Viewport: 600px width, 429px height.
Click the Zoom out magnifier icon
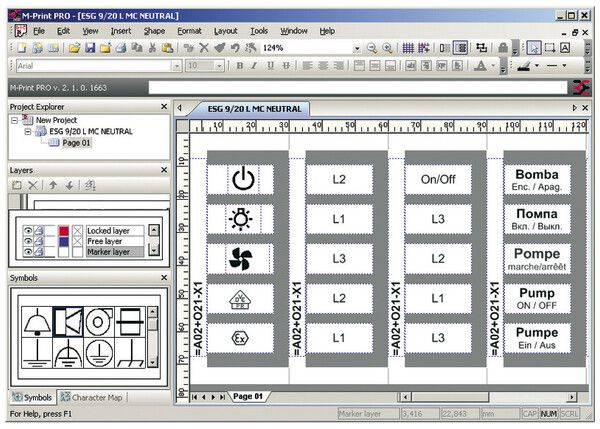372,48
